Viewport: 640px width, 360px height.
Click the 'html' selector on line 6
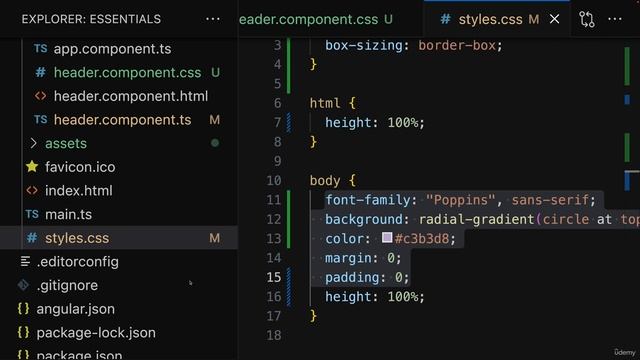click(325, 103)
